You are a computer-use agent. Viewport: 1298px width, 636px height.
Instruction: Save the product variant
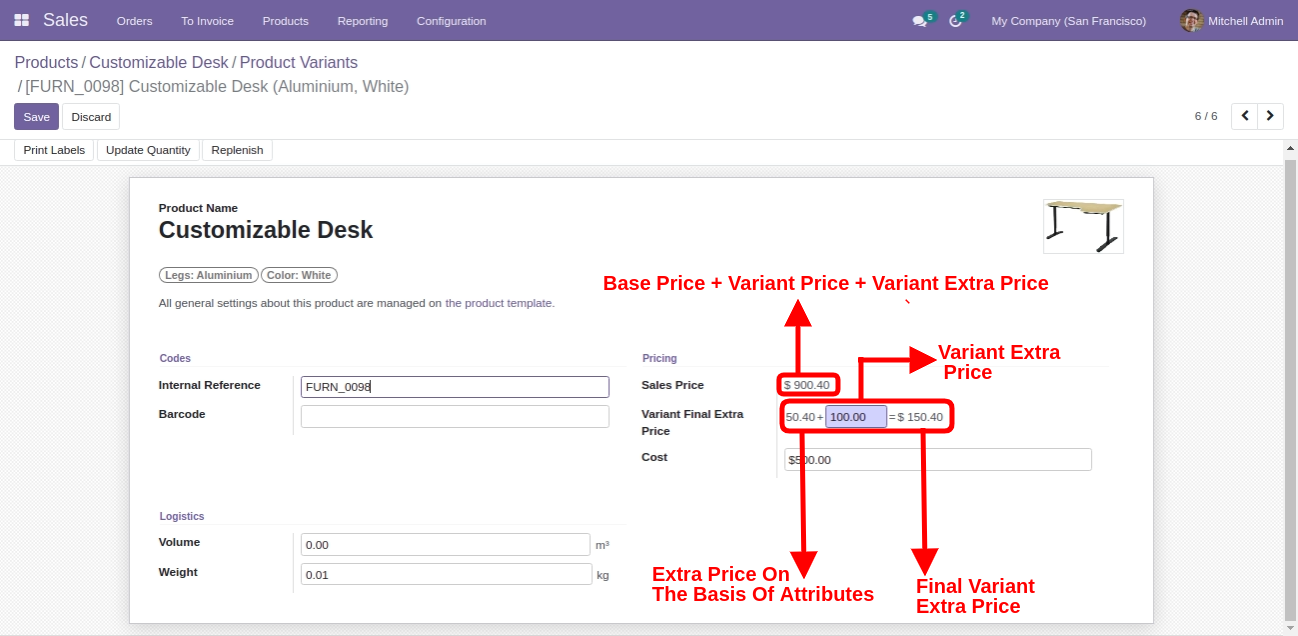36,117
